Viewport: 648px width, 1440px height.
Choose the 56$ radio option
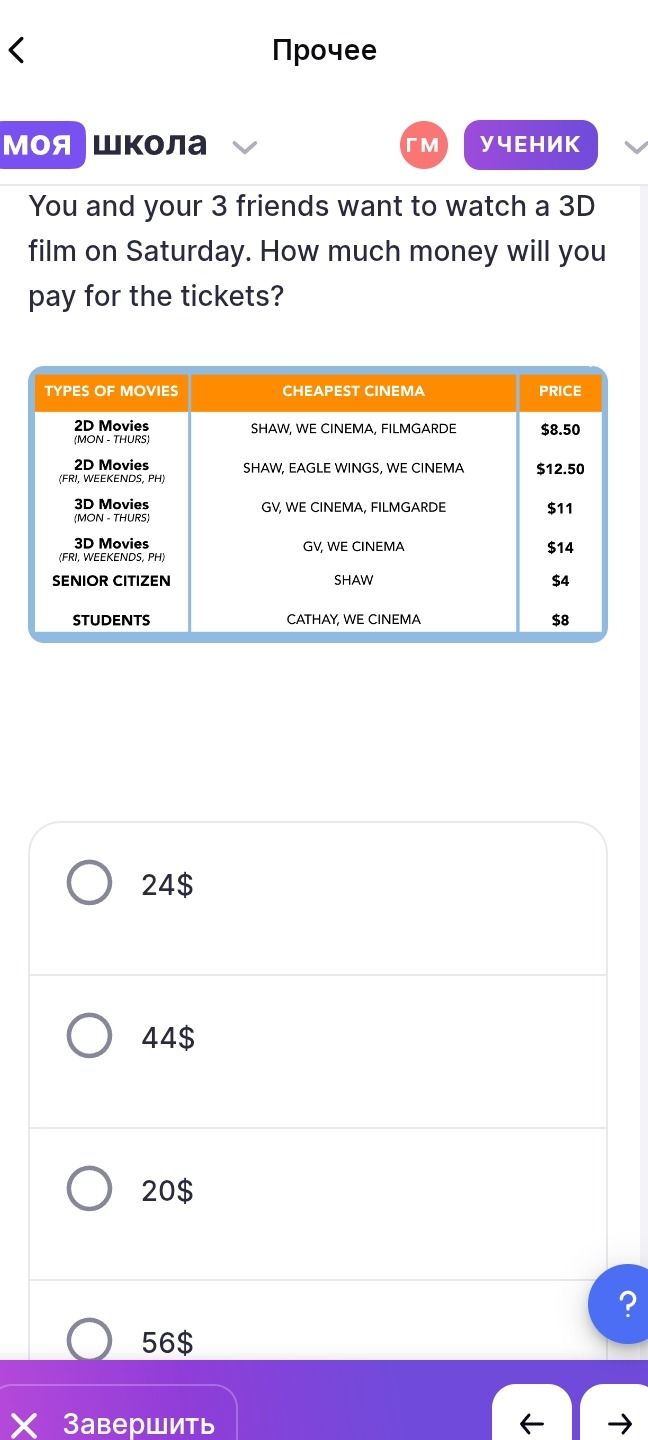[x=89, y=1340]
